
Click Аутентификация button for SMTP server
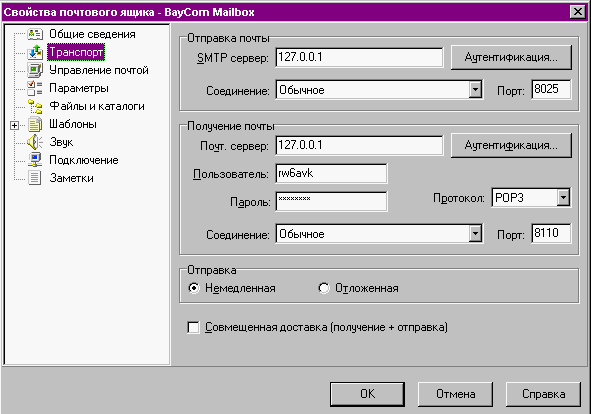511,57
